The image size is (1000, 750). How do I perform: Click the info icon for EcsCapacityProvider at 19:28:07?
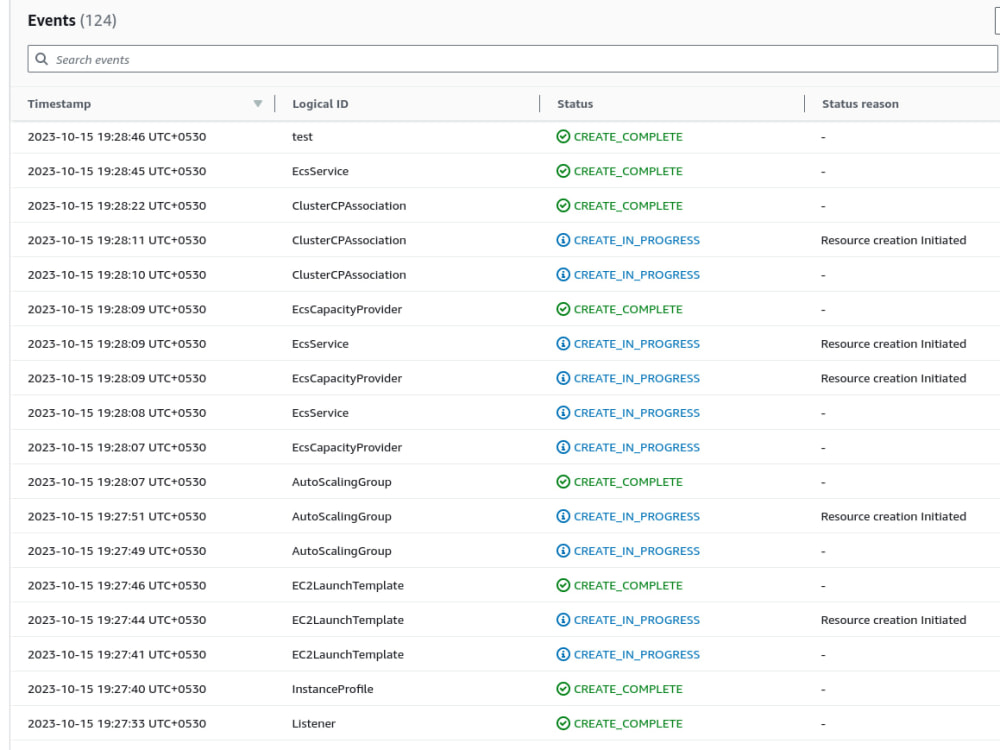(563, 447)
